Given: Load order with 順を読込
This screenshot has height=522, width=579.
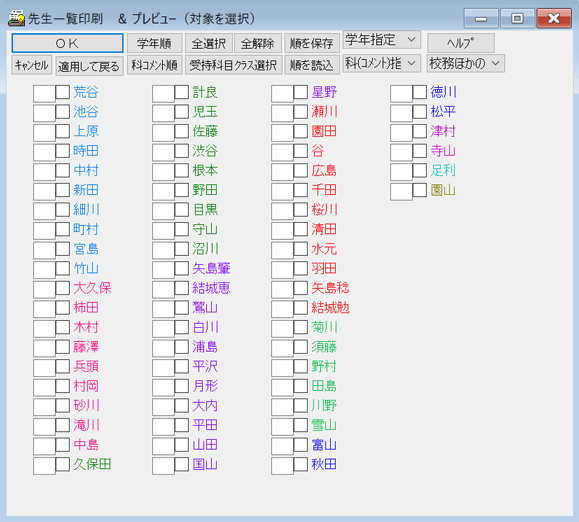Looking at the screenshot, I should [x=312, y=65].
